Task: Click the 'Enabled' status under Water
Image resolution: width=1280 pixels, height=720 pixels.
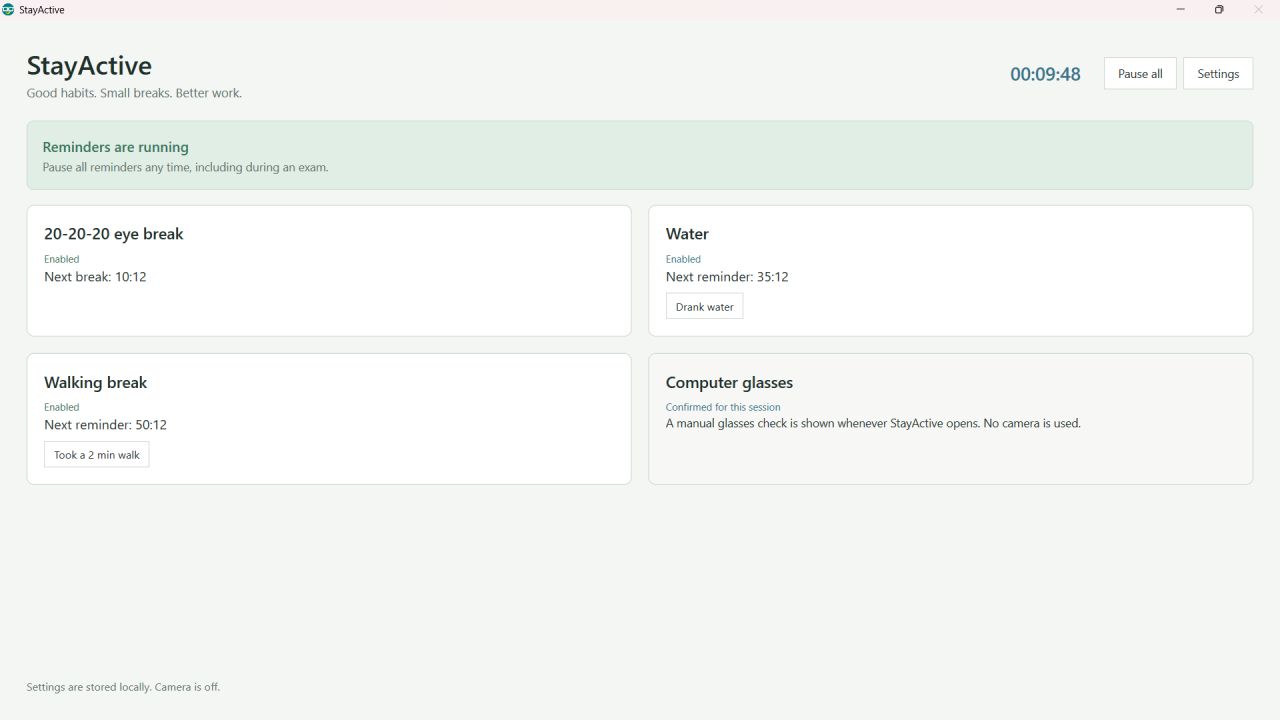Action: tap(683, 259)
